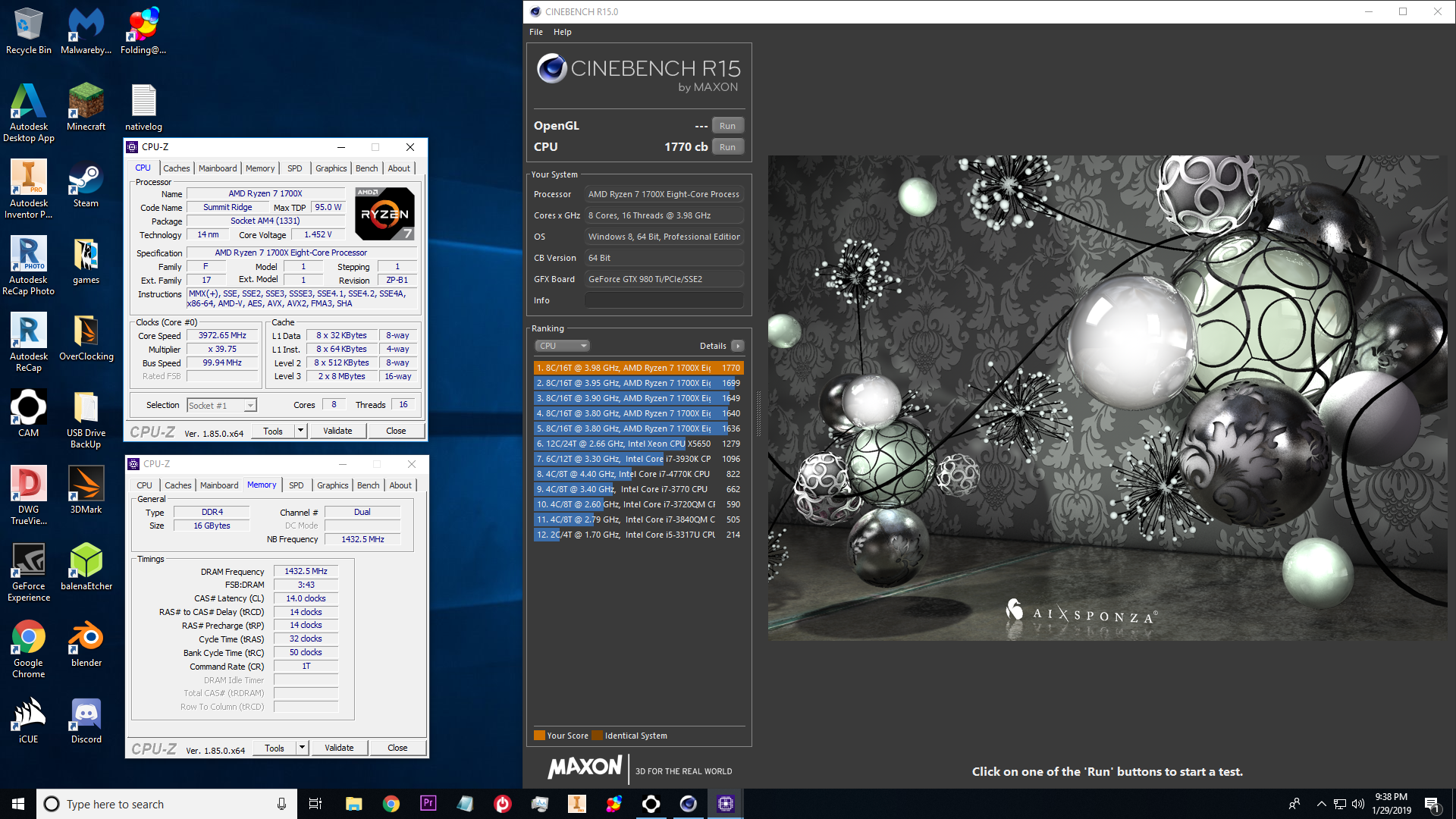This screenshot has width=1456, height=819.
Task: Open the Socket #1 selection dropdown
Action: 221,406
